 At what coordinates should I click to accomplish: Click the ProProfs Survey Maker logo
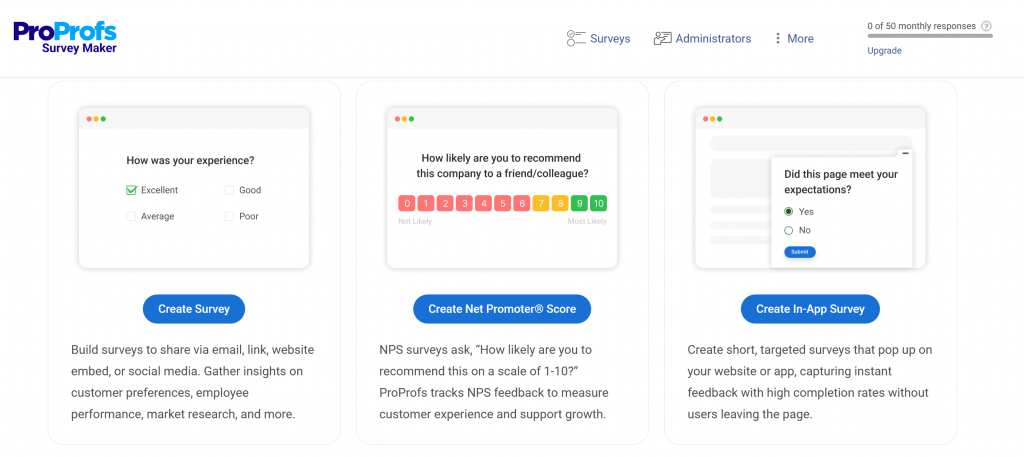pos(65,37)
